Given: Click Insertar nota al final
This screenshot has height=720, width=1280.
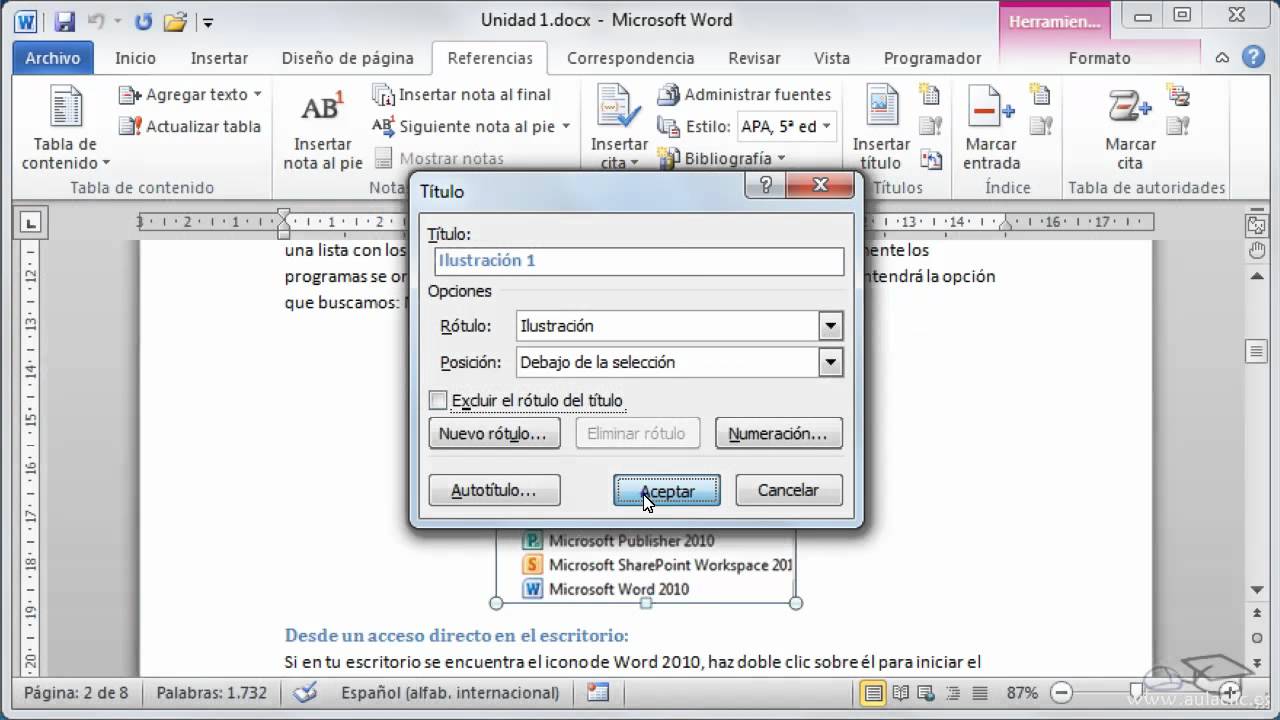Looking at the screenshot, I should (x=462, y=95).
